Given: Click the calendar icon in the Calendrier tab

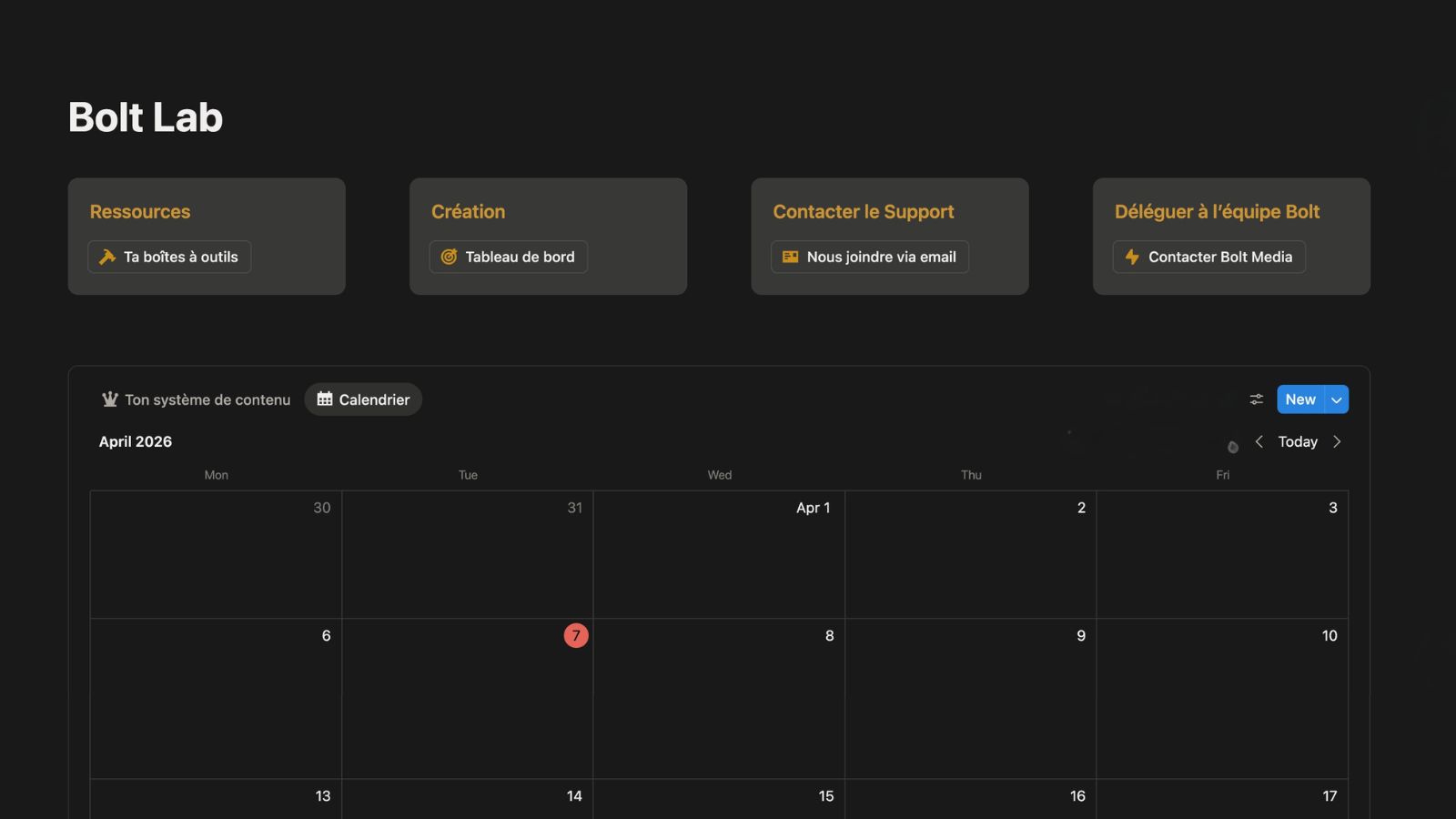Looking at the screenshot, I should (x=325, y=399).
